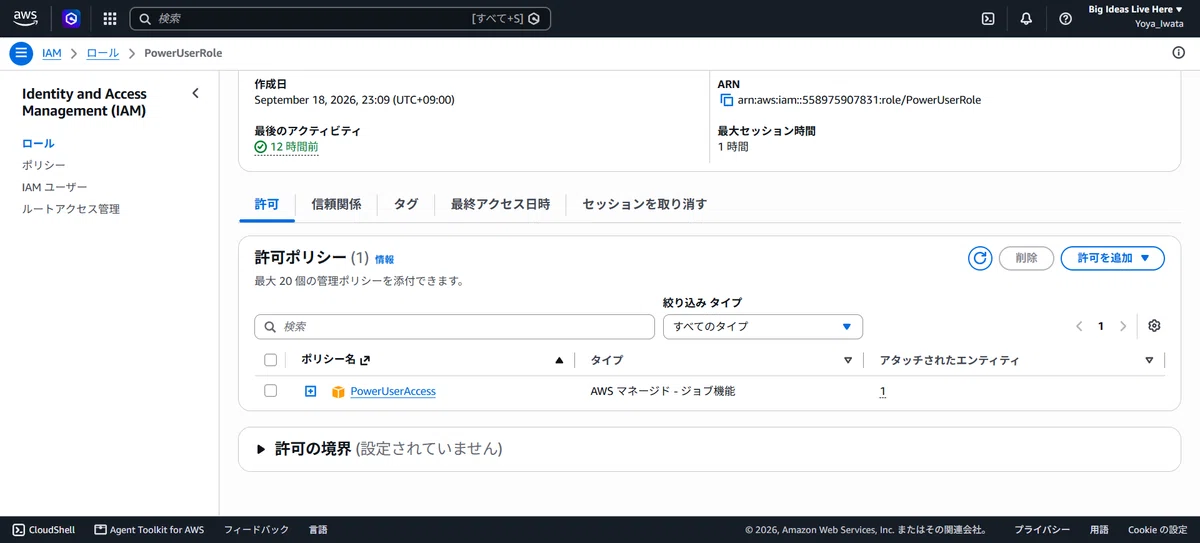Launch CloudShell from the top bar icon

pyautogui.click(x=988, y=18)
